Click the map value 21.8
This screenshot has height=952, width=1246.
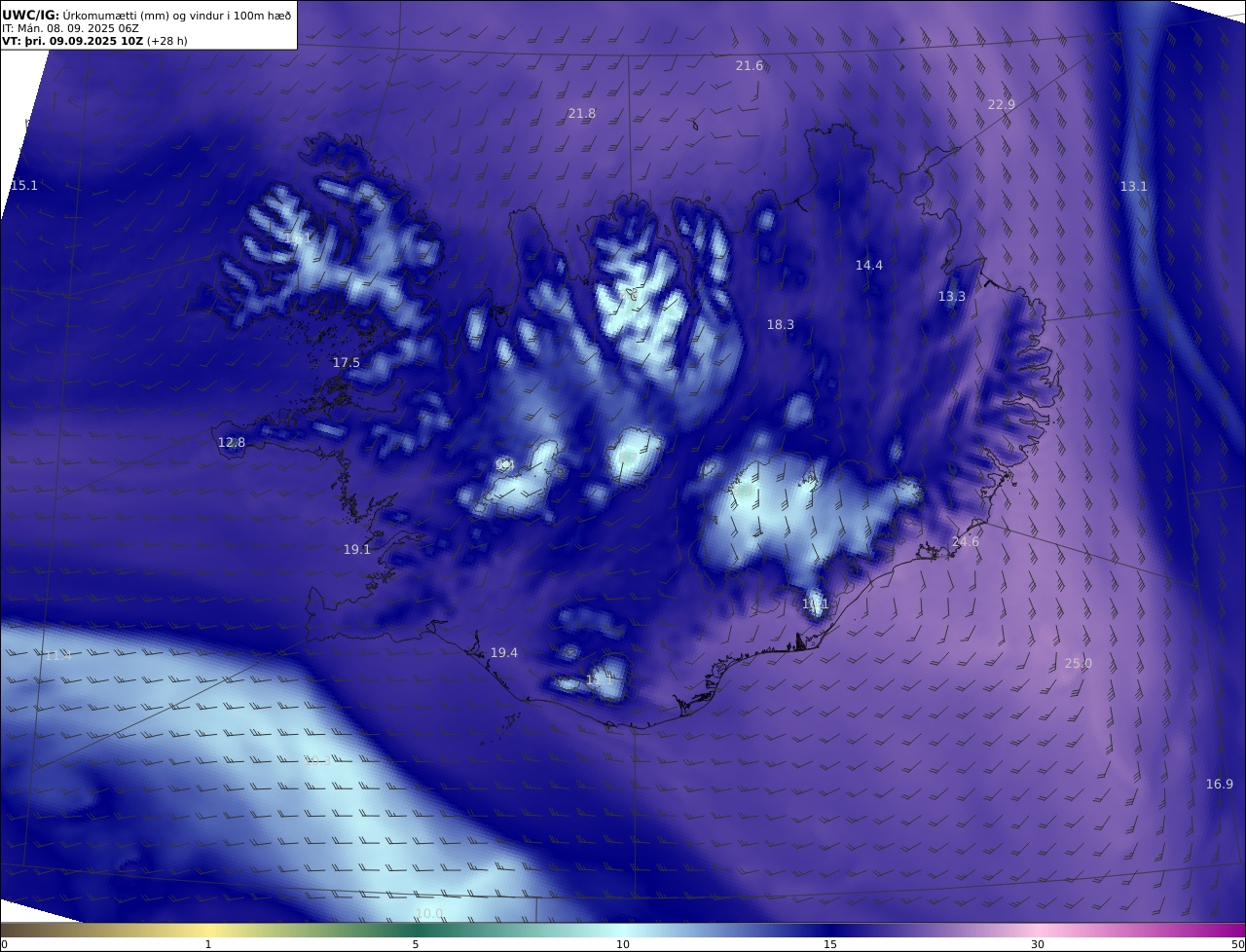click(x=582, y=113)
